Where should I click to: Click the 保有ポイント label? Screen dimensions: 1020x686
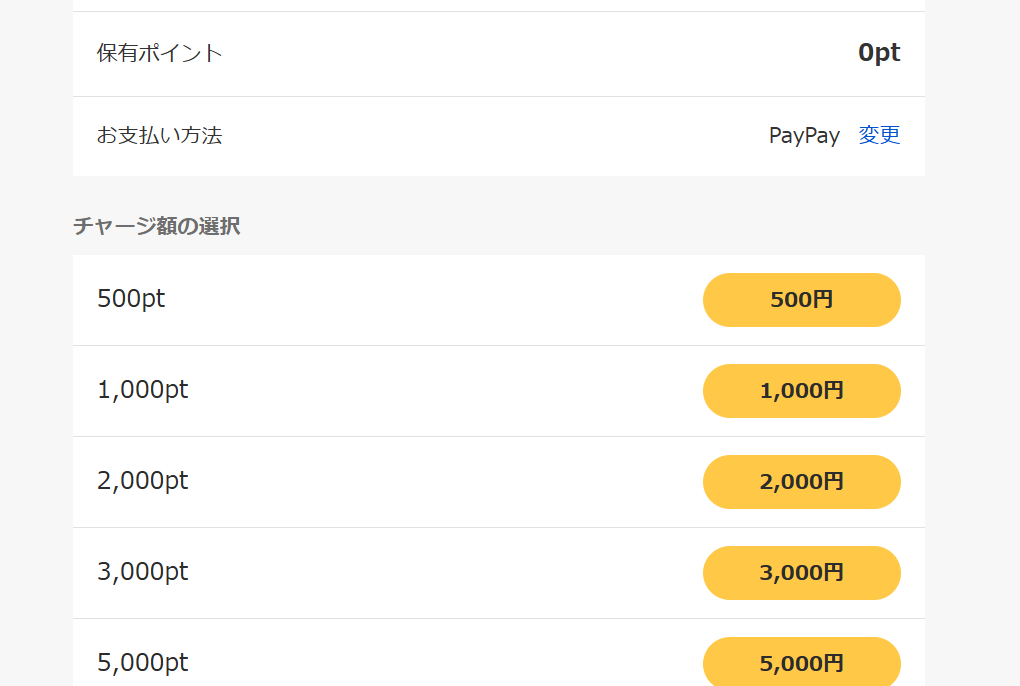pos(159,53)
